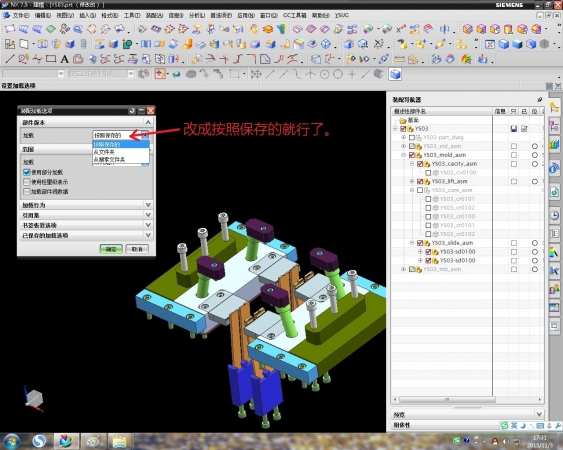Confirm with the green 确定 button
This screenshot has height=450, width=563.
111,249
